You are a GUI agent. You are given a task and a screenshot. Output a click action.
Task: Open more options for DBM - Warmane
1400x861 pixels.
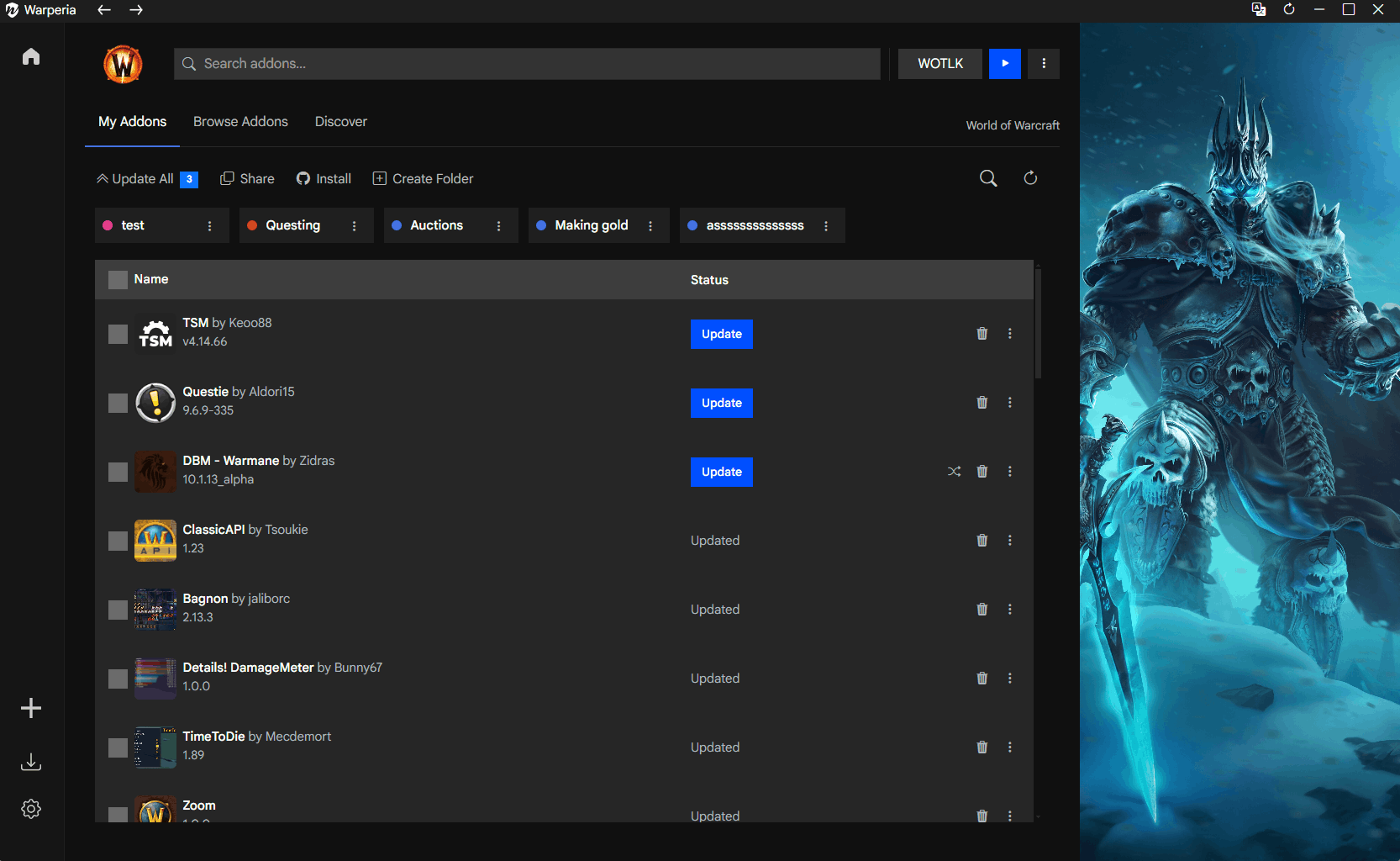1010,472
